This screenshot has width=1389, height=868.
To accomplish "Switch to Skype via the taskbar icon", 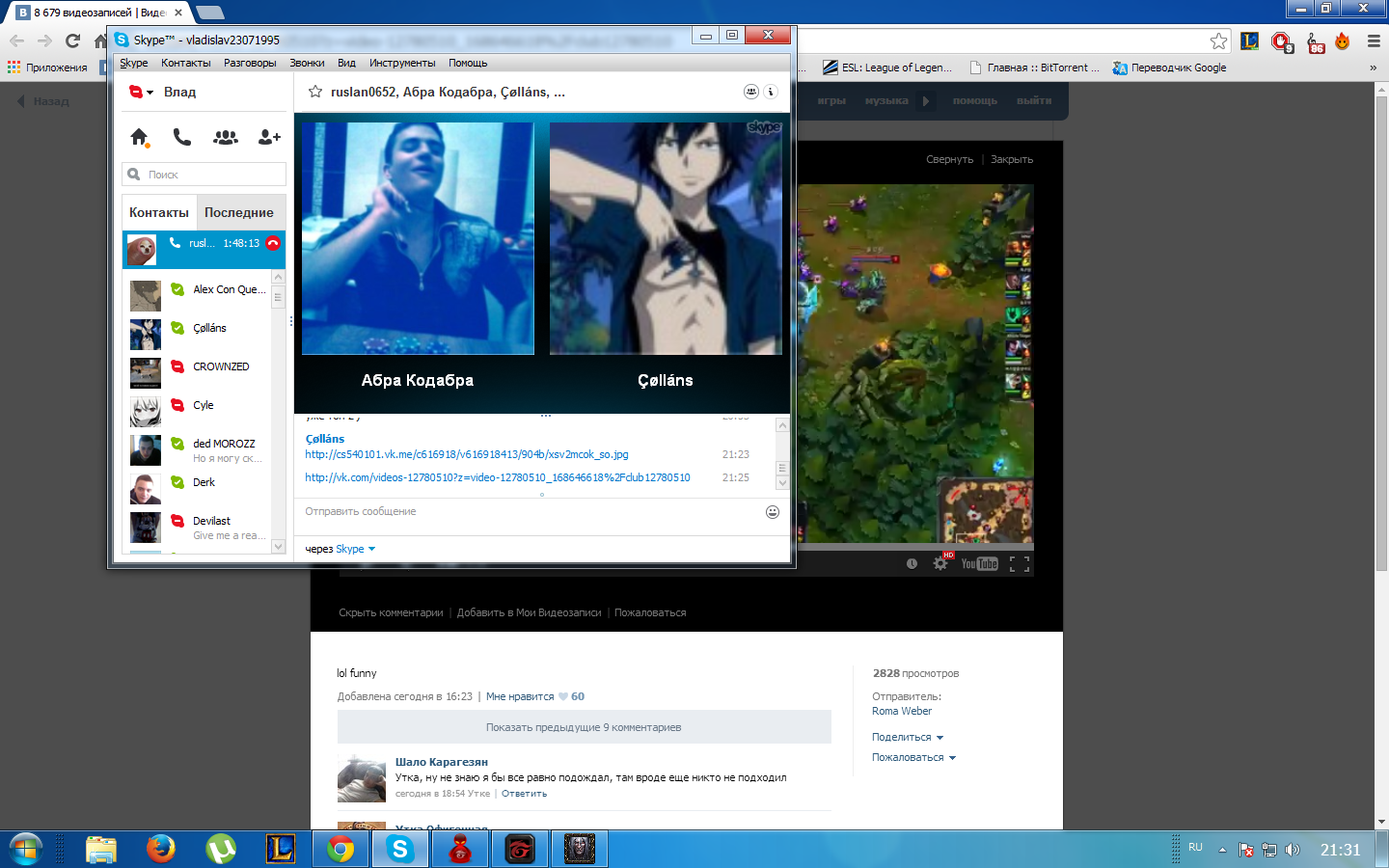I will 400,849.
